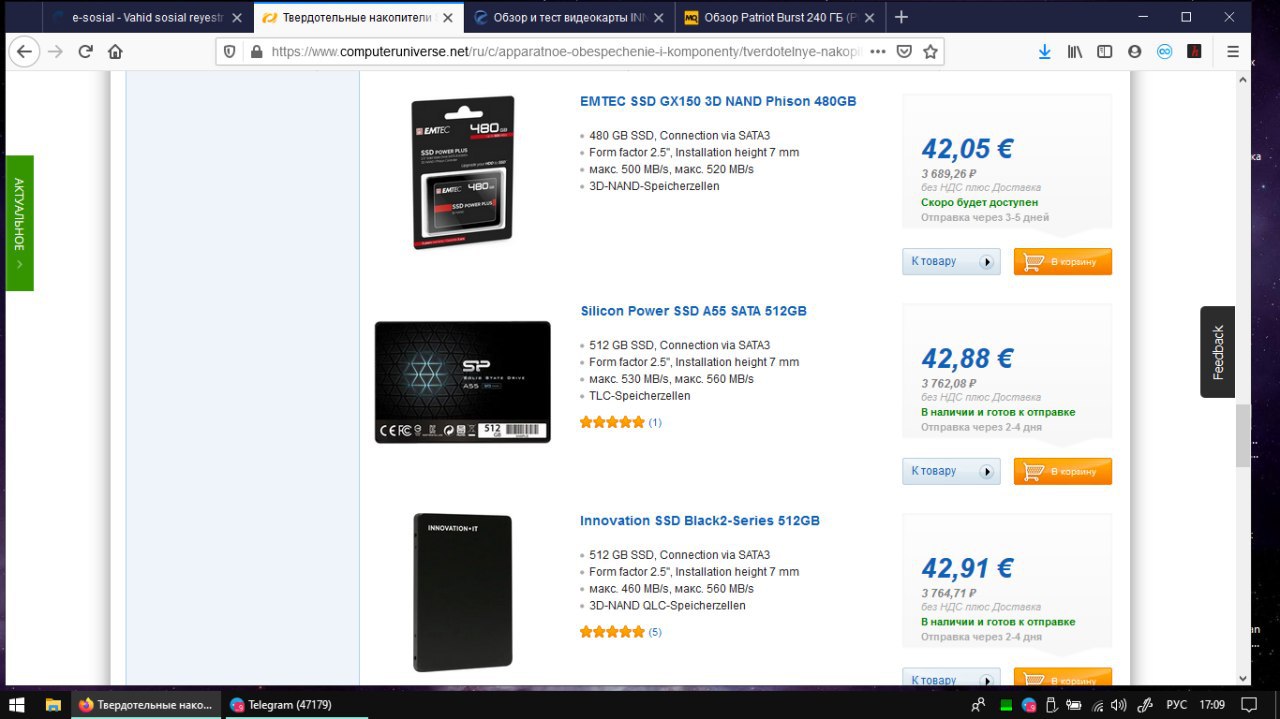This screenshot has height=719, width=1280.
Task: Select Firefox window in the taskbar
Action: 146,704
